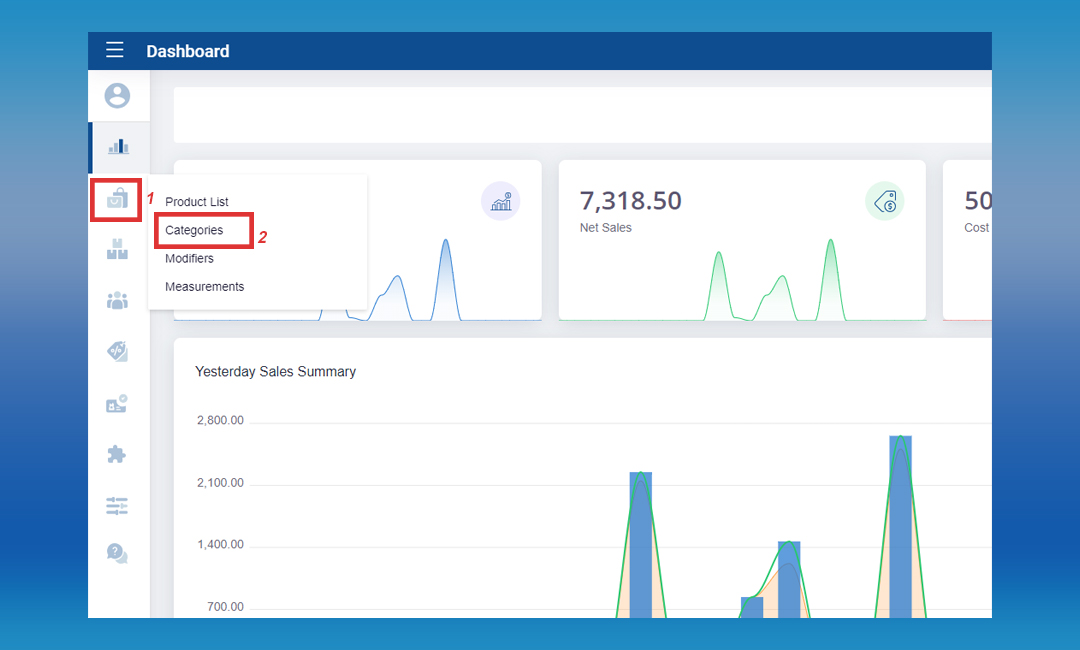Click the products shopping bag sidebar icon

[117, 199]
